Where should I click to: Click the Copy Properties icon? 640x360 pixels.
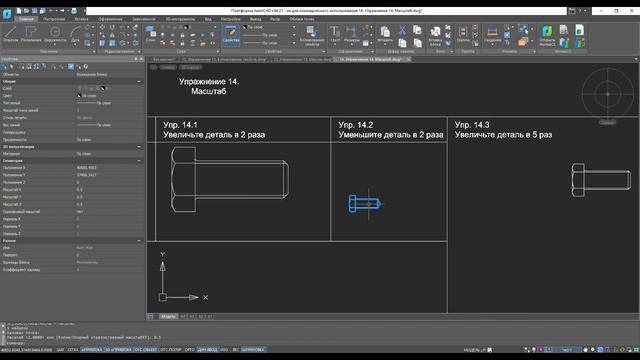(312, 35)
